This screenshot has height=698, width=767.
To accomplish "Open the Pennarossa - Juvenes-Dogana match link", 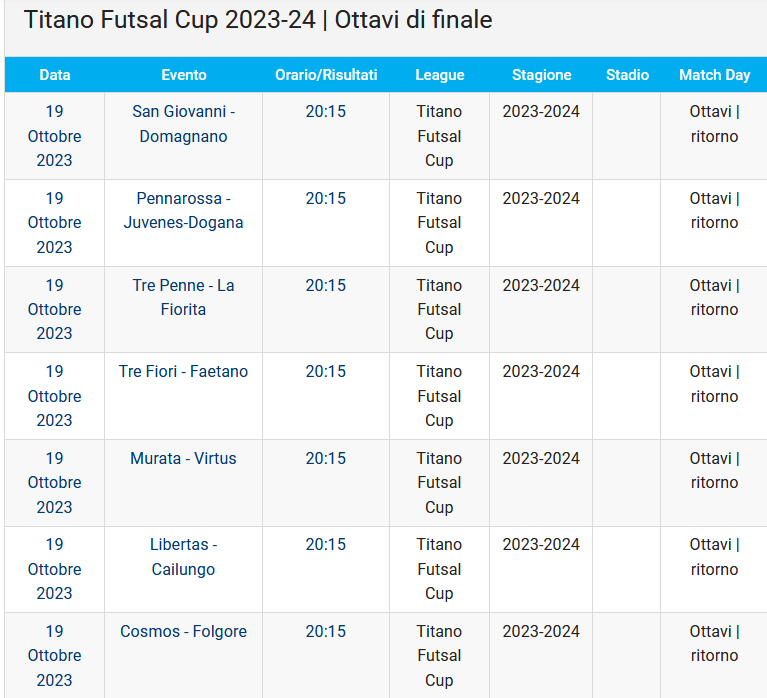I will tap(183, 210).
